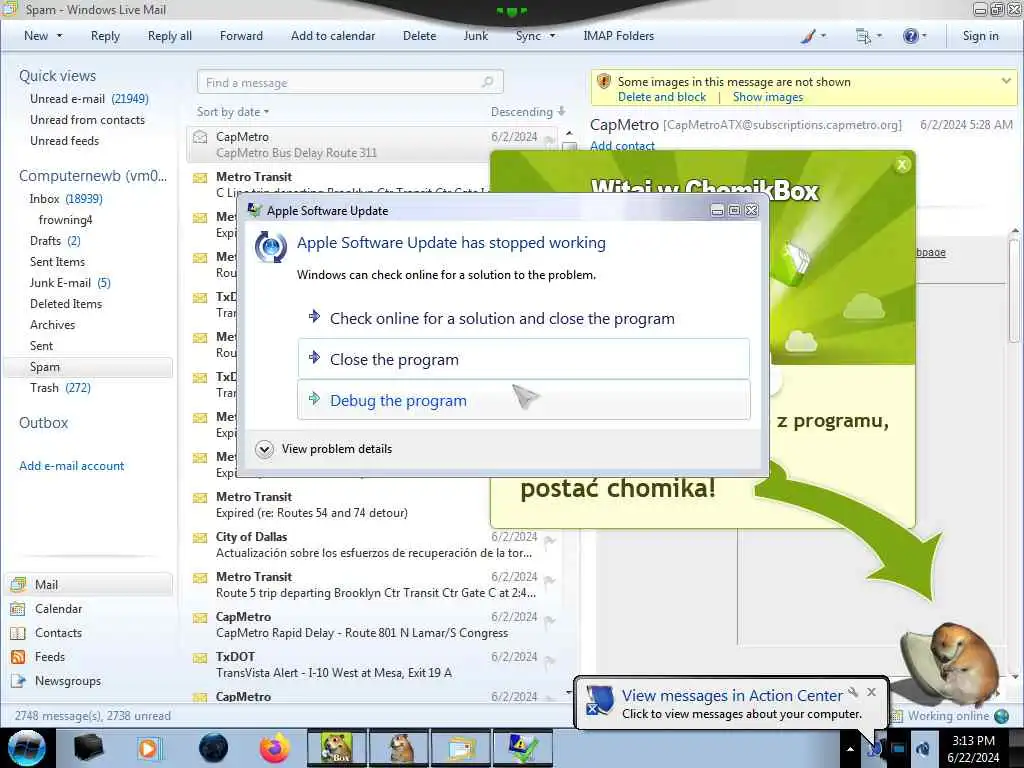Screen dimensions: 1024x768
Task: Click Add to calendar
Action: tap(333, 36)
